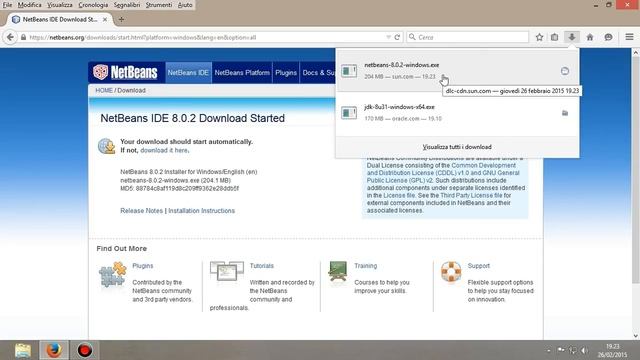Click Visualizza tutti i download
Viewport: 640px width, 360px height.
[x=457, y=147]
